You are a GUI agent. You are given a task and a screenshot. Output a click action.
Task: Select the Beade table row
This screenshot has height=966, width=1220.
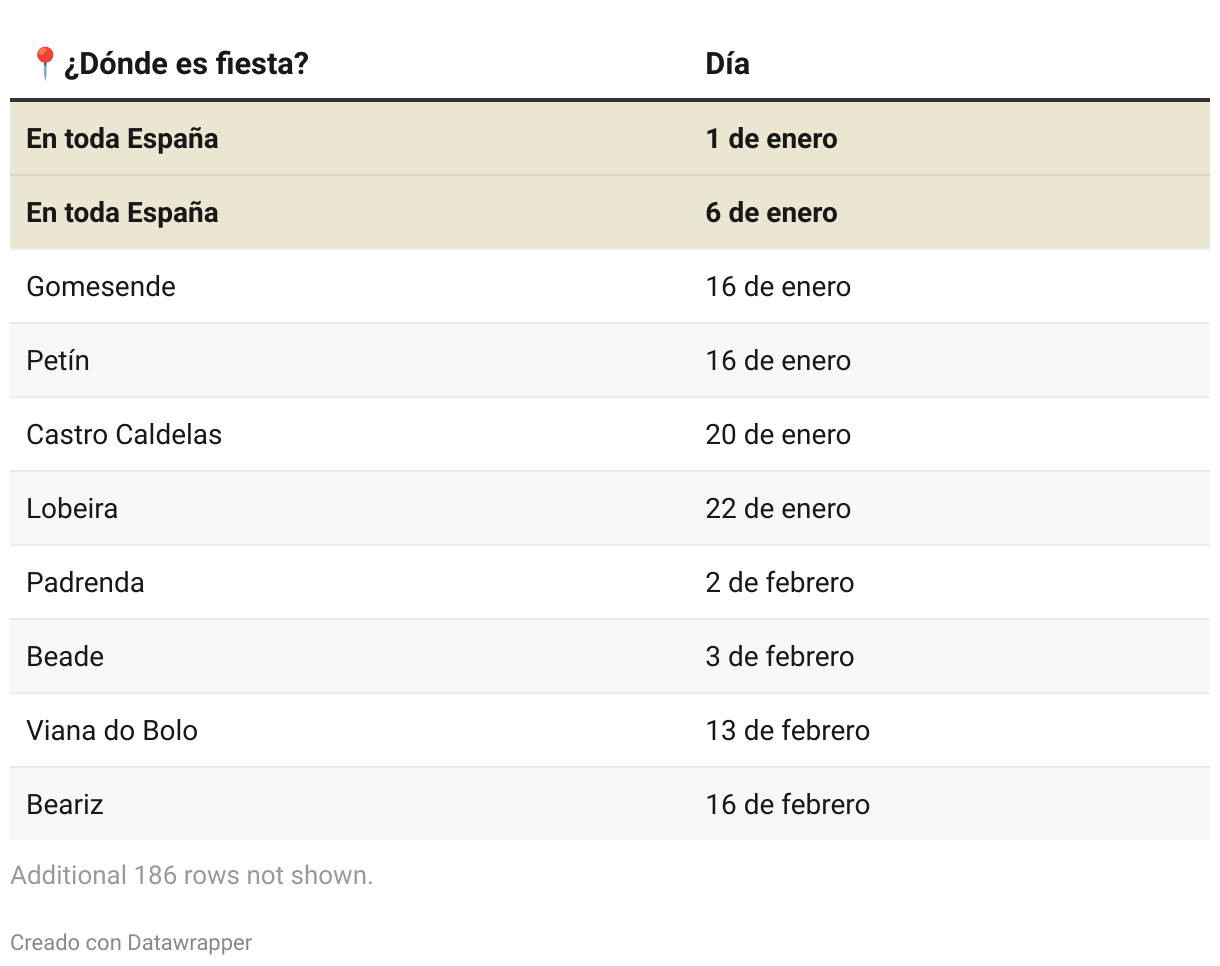pyautogui.click(x=65, y=656)
